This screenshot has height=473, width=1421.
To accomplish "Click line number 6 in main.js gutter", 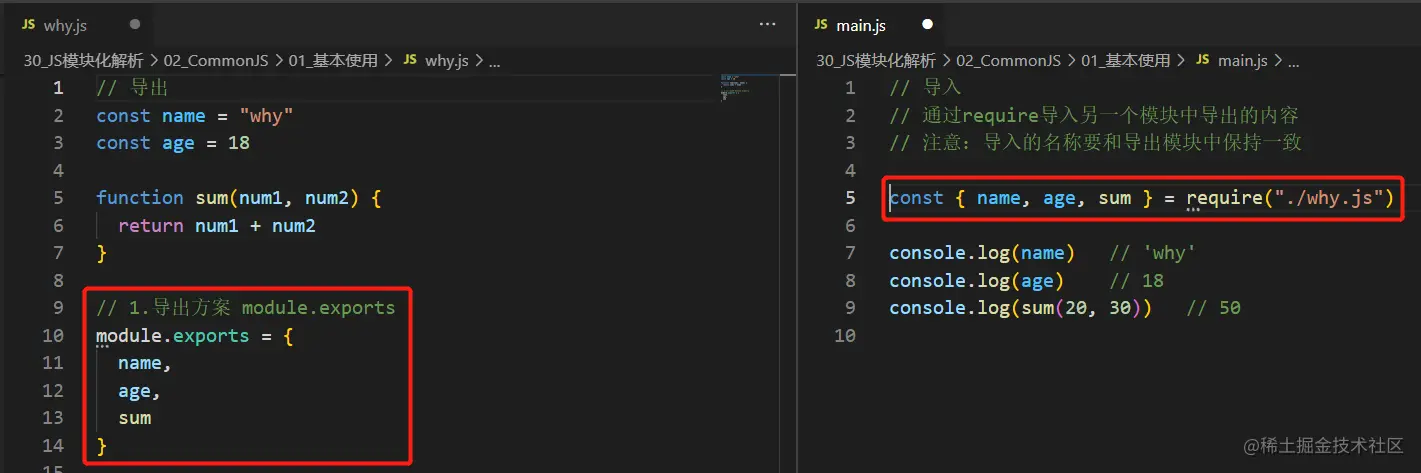I will (851, 226).
